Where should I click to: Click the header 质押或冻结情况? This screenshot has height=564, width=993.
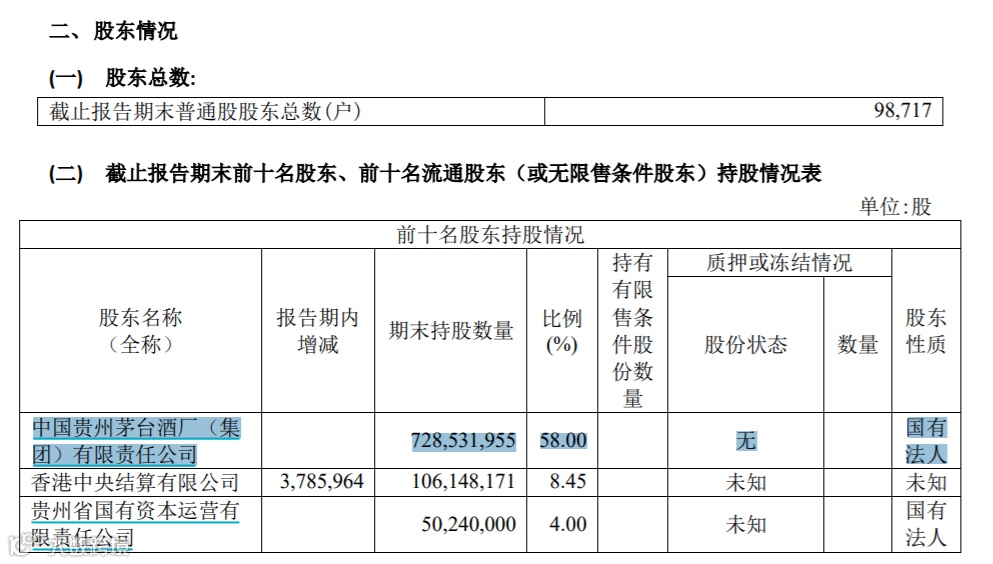point(779,262)
